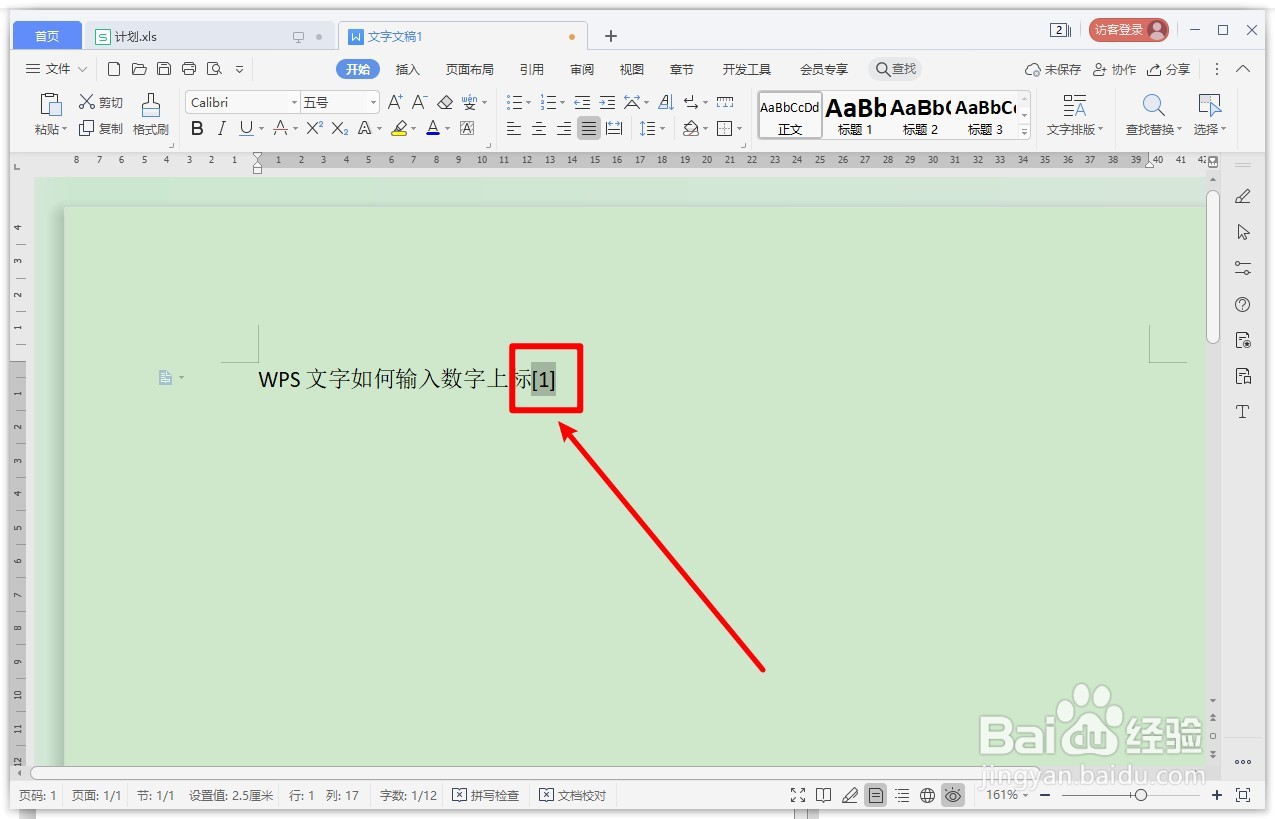Select the Format Painter (格式刷) tool
Viewport: 1275px width, 819px height.
point(150,113)
